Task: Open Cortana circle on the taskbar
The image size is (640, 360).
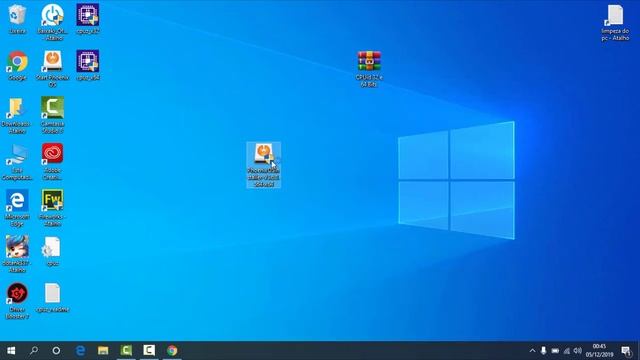Action: [56, 351]
